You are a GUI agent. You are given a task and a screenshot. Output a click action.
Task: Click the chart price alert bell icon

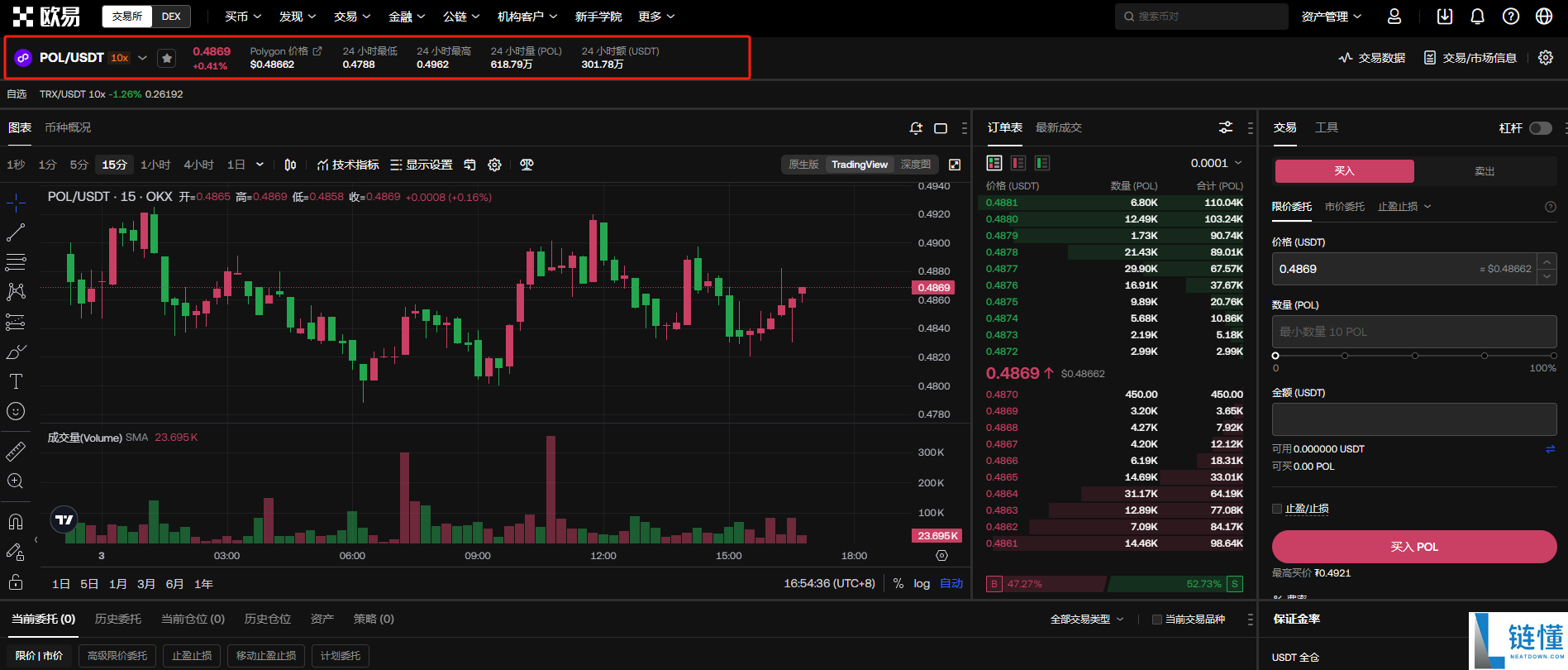916,128
